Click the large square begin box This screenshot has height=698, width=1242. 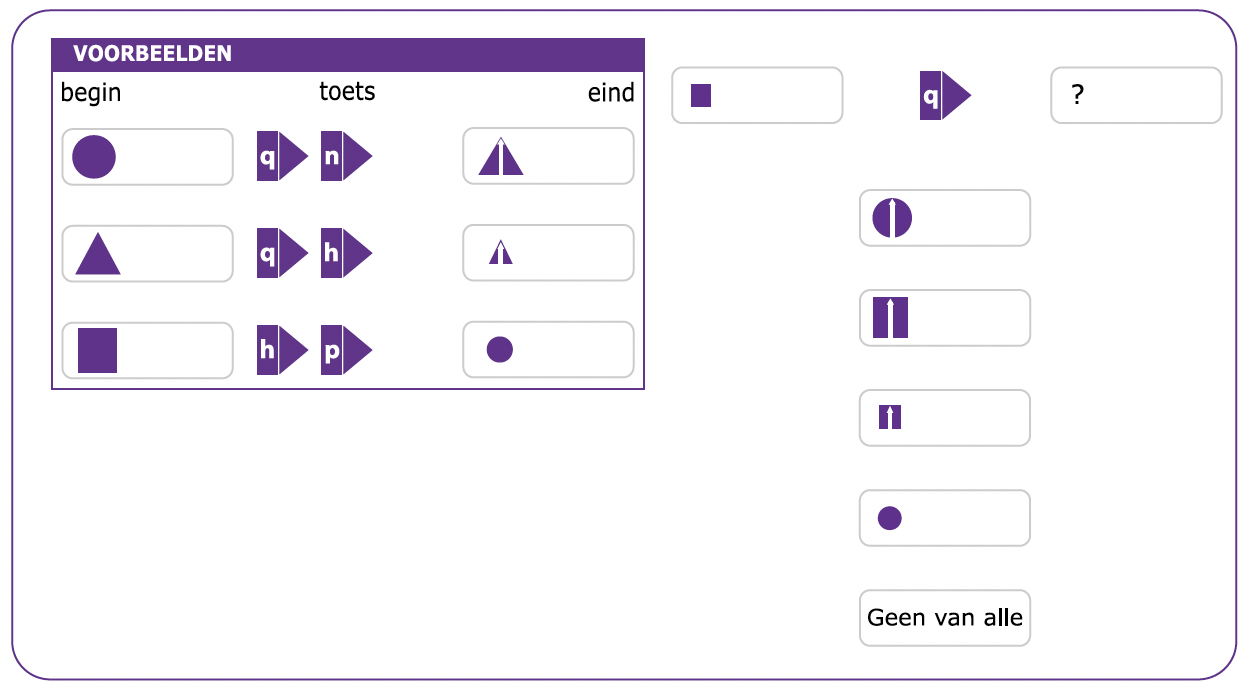[x=147, y=350]
